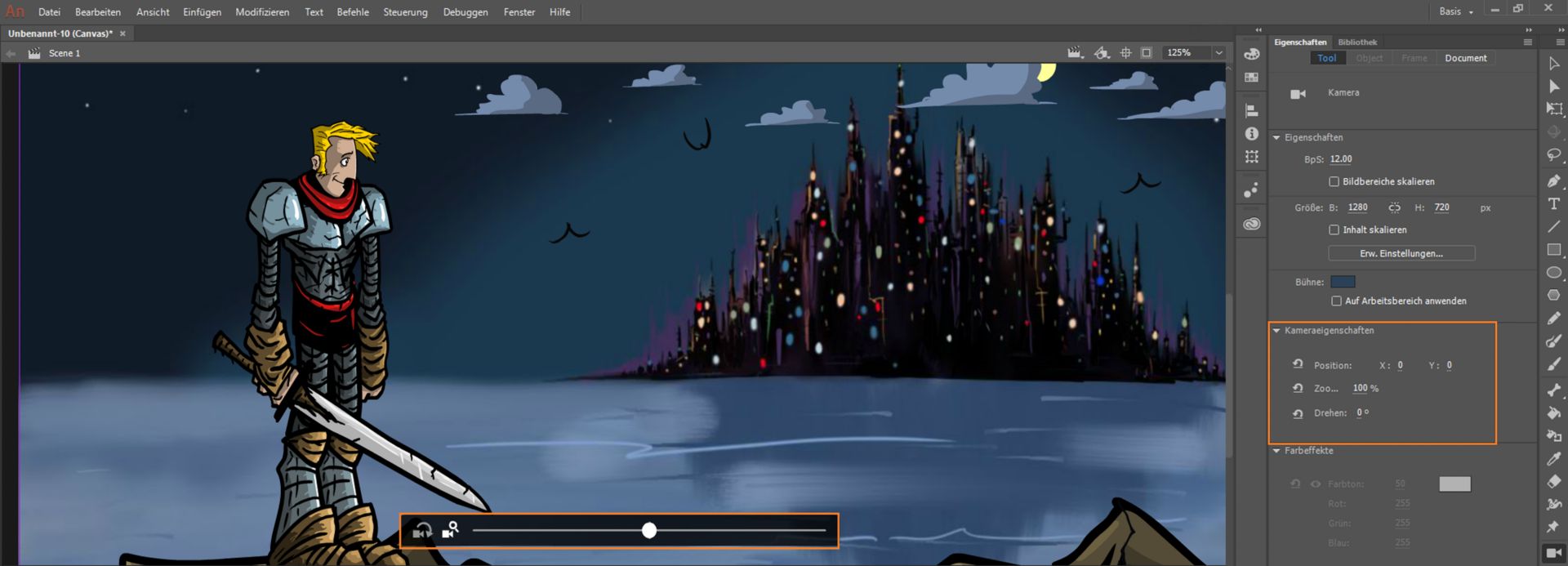The height and width of the screenshot is (566, 1568).
Task: Open the Info panel icon
Action: click(1251, 133)
